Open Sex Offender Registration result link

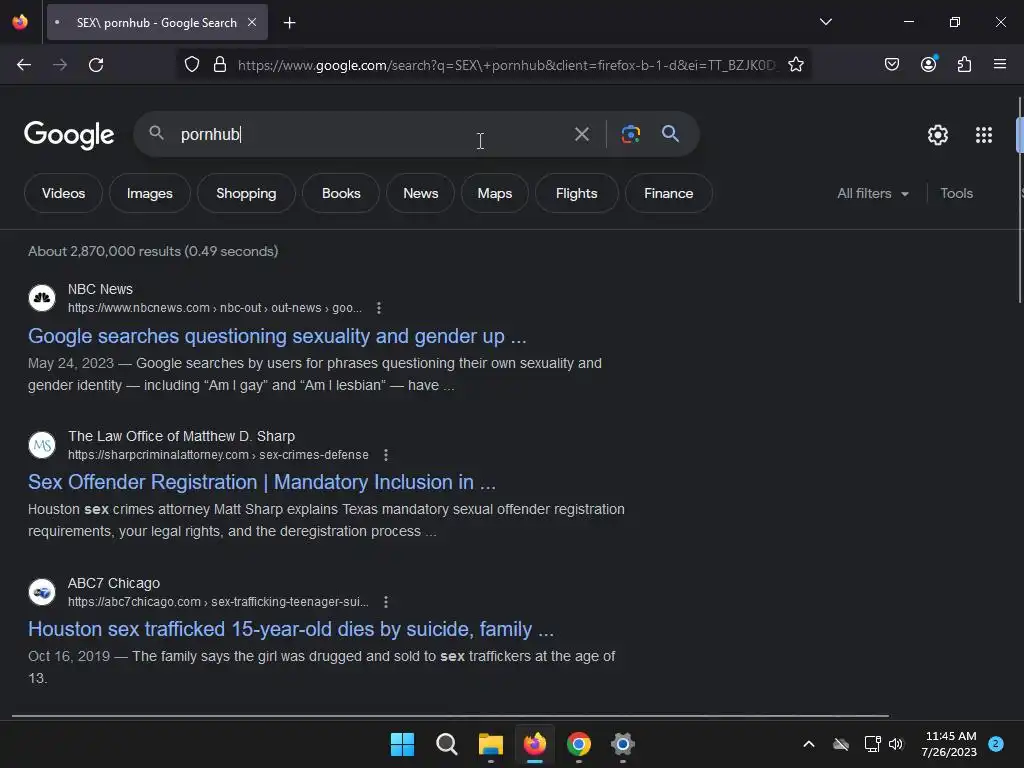262,482
